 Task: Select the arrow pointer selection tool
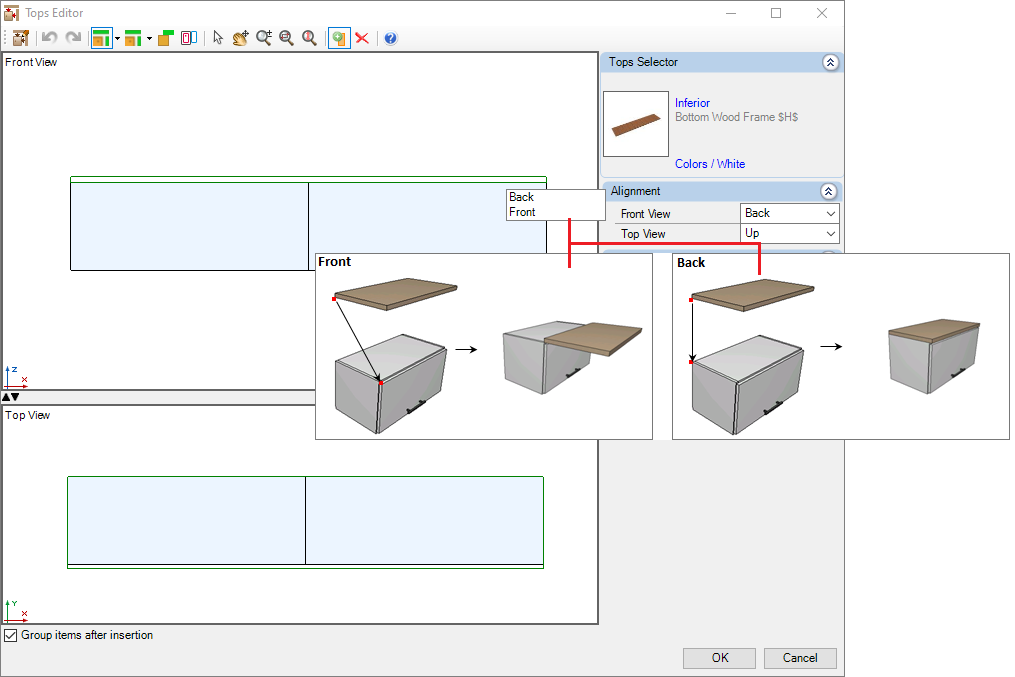point(218,38)
